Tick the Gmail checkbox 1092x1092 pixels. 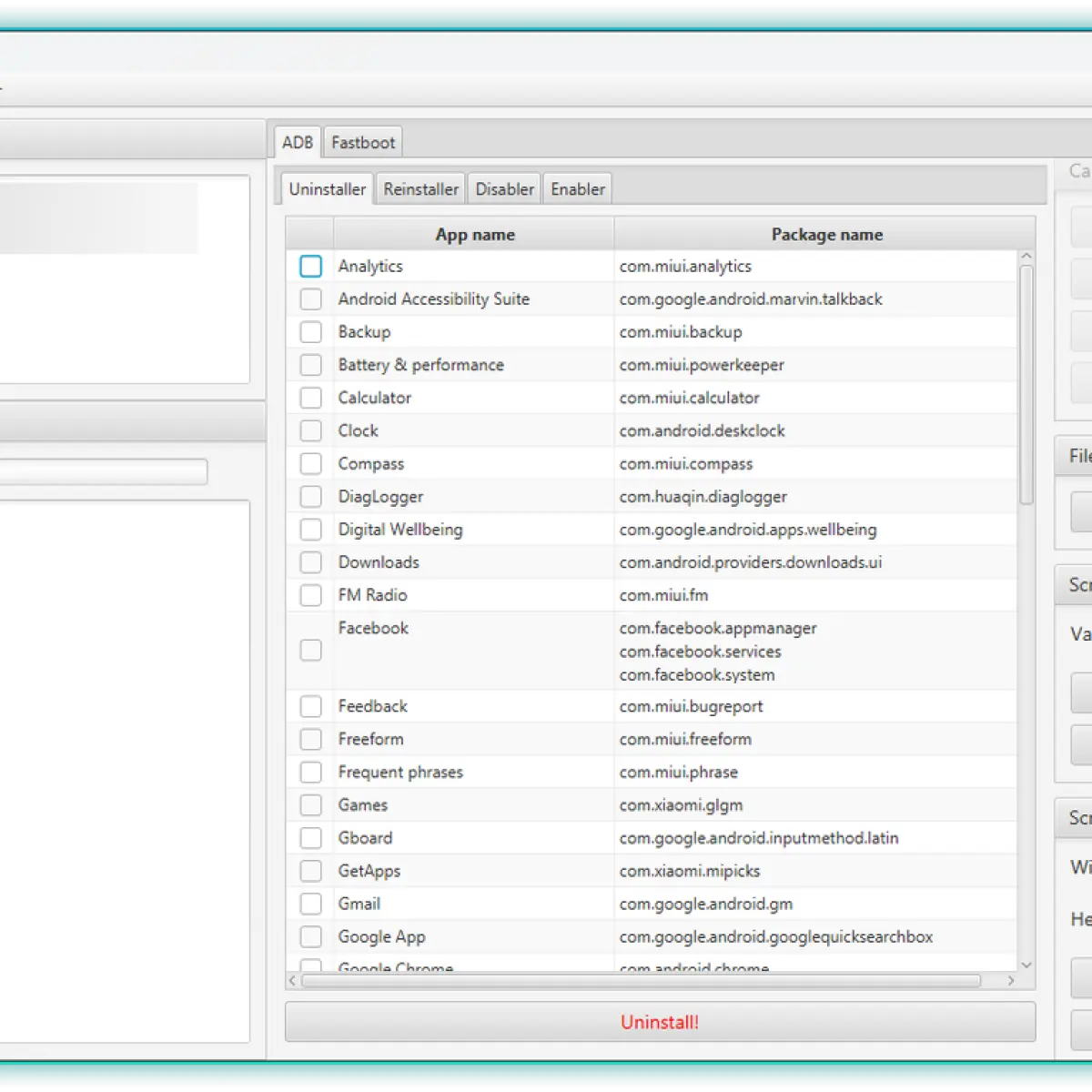click(x=310, y=904)
